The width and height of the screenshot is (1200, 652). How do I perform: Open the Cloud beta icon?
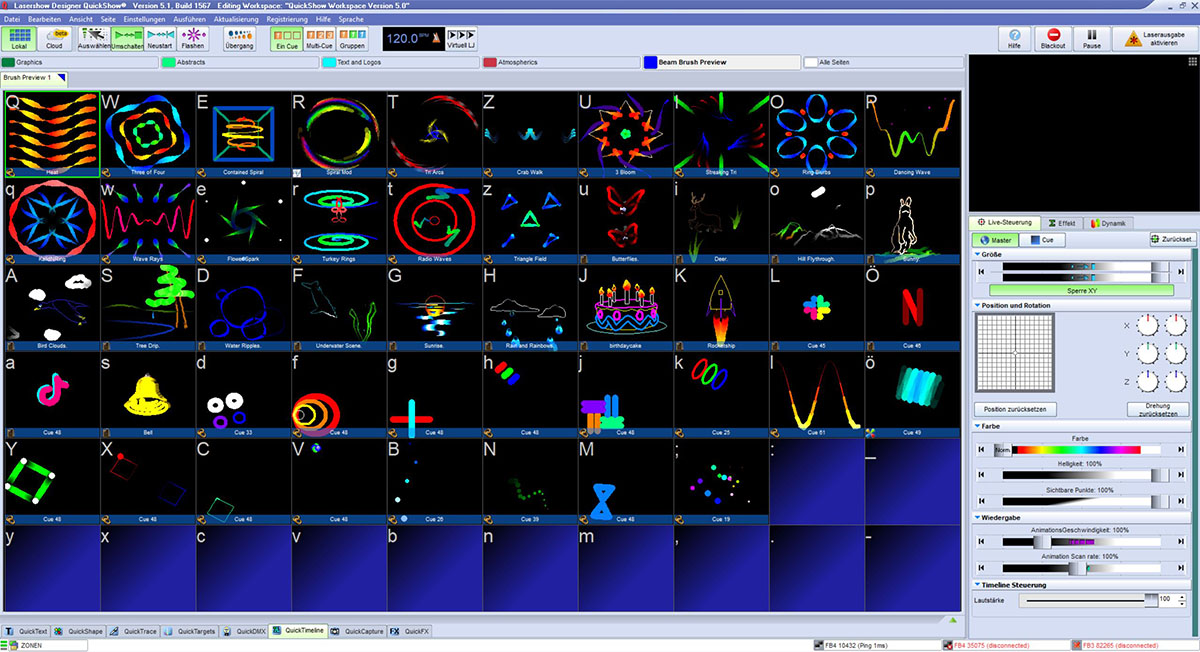(54, 38)
